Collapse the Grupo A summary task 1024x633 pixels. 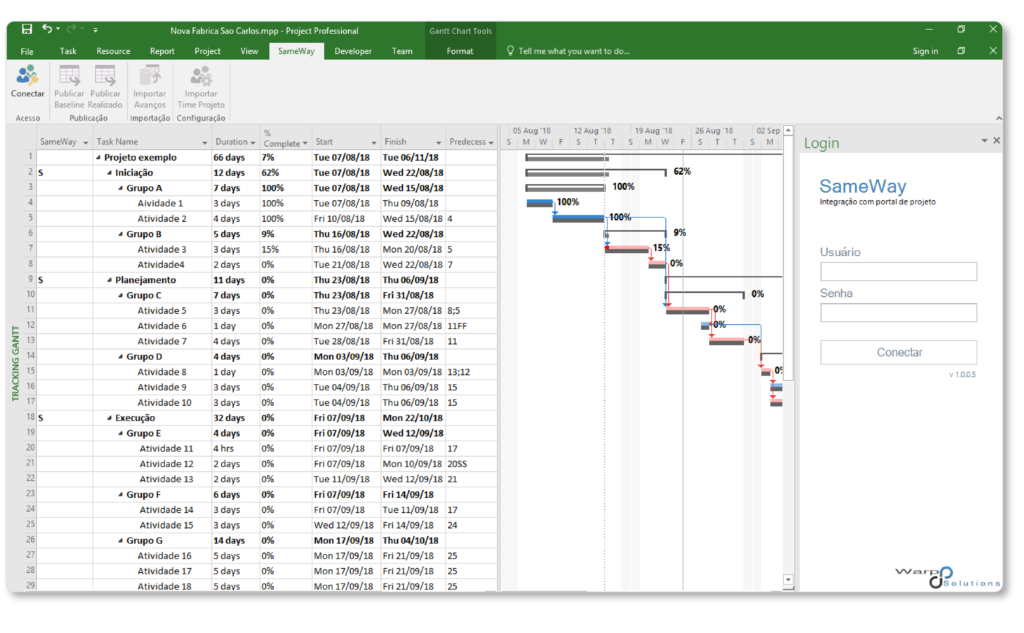coord(121,188)
